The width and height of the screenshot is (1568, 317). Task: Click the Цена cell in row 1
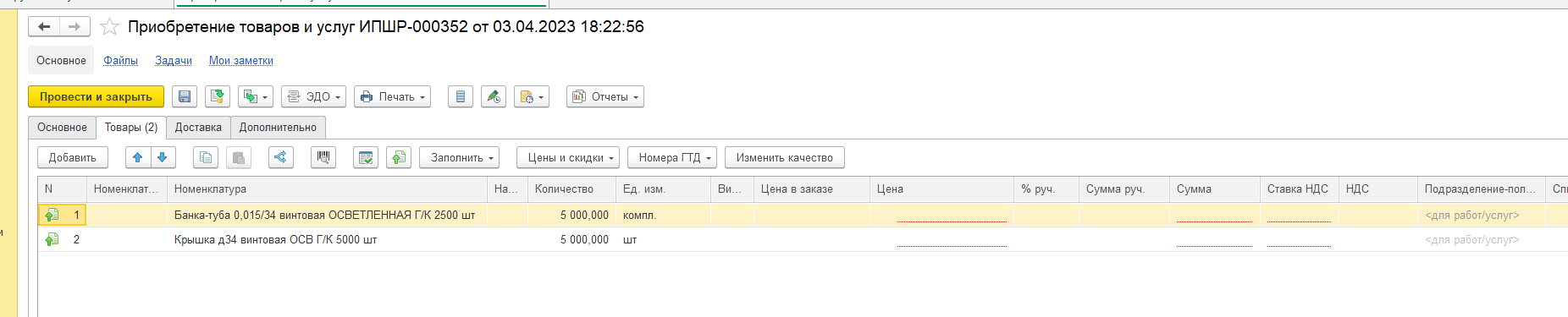(x=941, y=215)
